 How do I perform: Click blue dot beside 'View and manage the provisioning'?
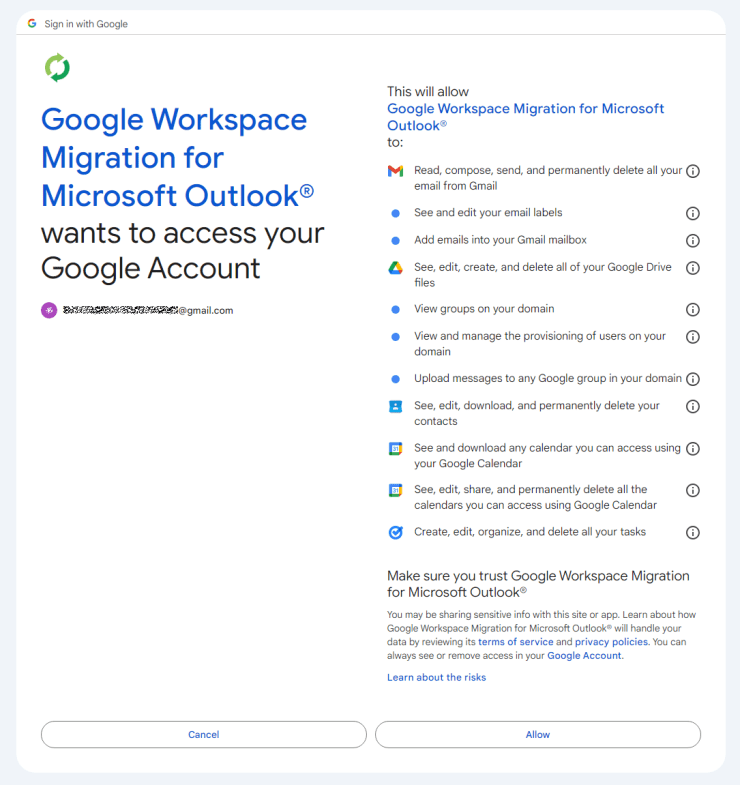[x=396, y=337]
